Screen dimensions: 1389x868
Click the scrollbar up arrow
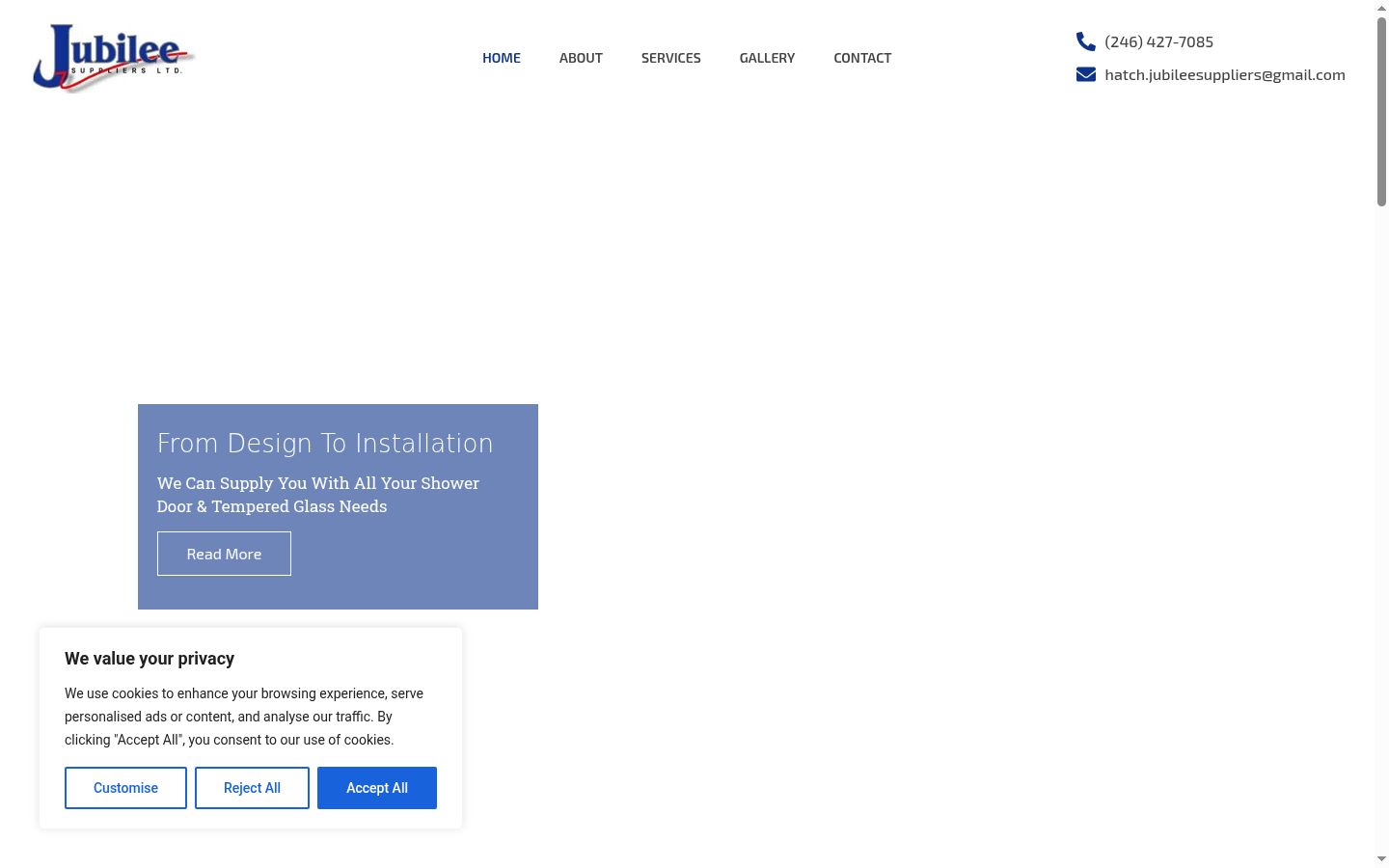[x=1381, y=7]
